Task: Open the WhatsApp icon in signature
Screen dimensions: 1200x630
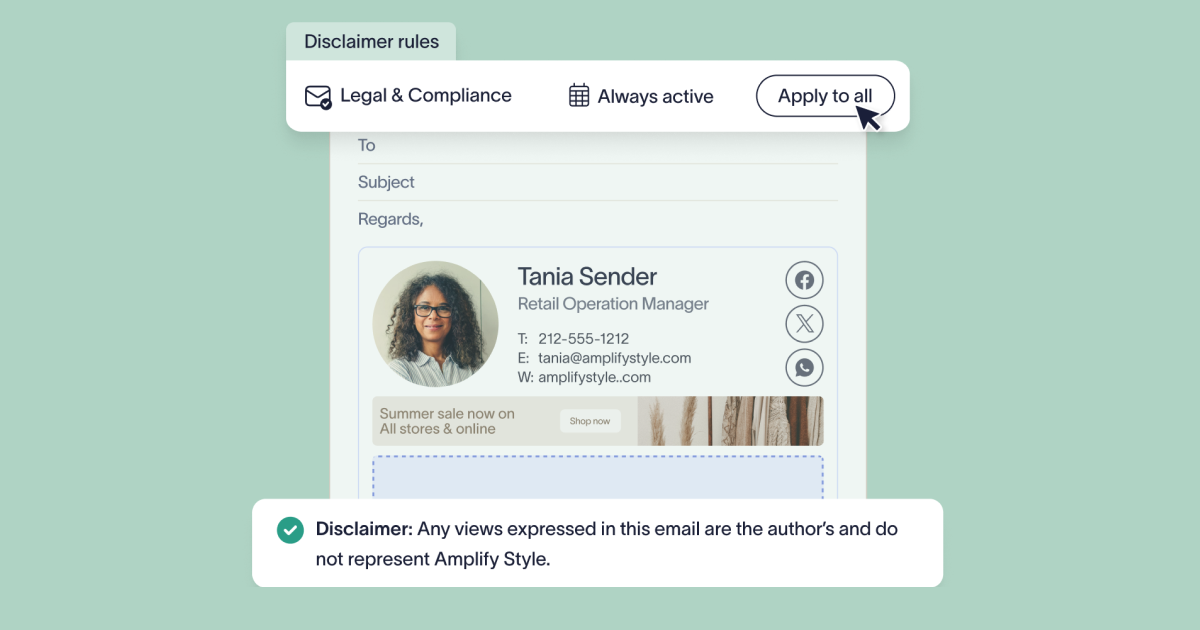Action: 804,368
